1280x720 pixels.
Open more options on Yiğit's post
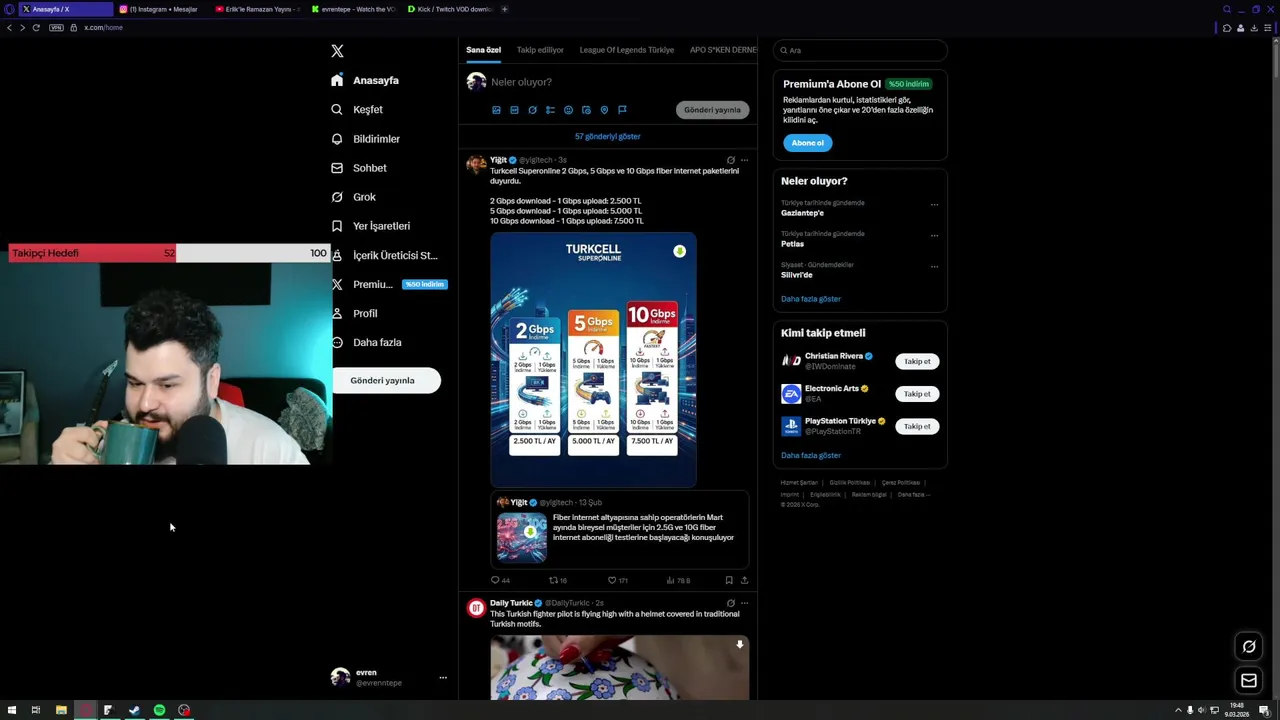[744, 160]
